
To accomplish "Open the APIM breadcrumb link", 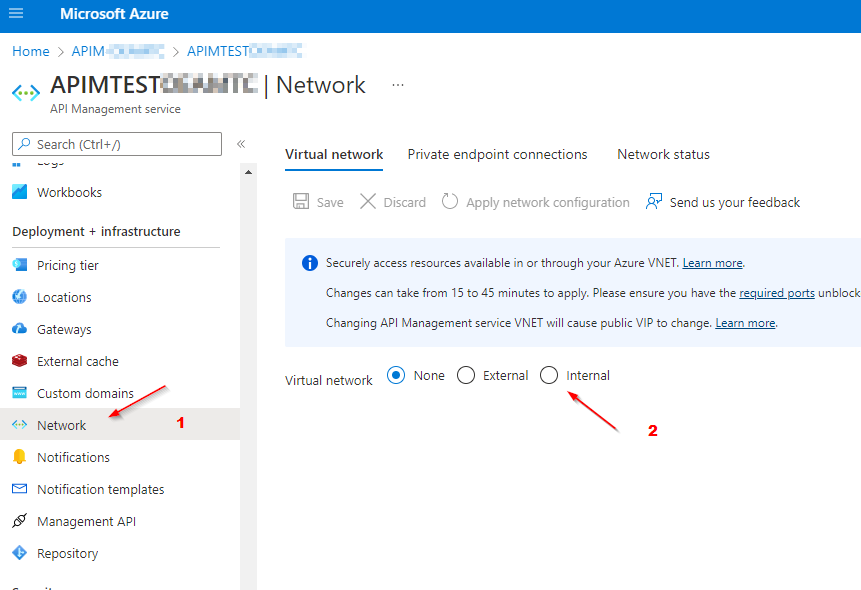I will pos(118,51).
